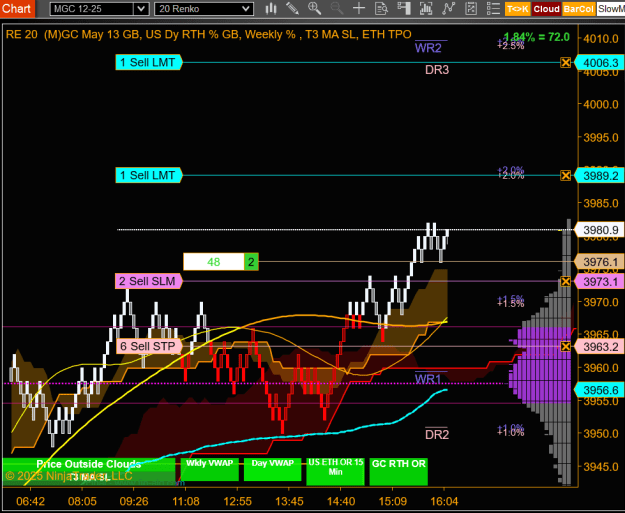Click the 1.84% = 72.0 readout
The width and height of the screenshot is (625, 513).
[537, 37]
